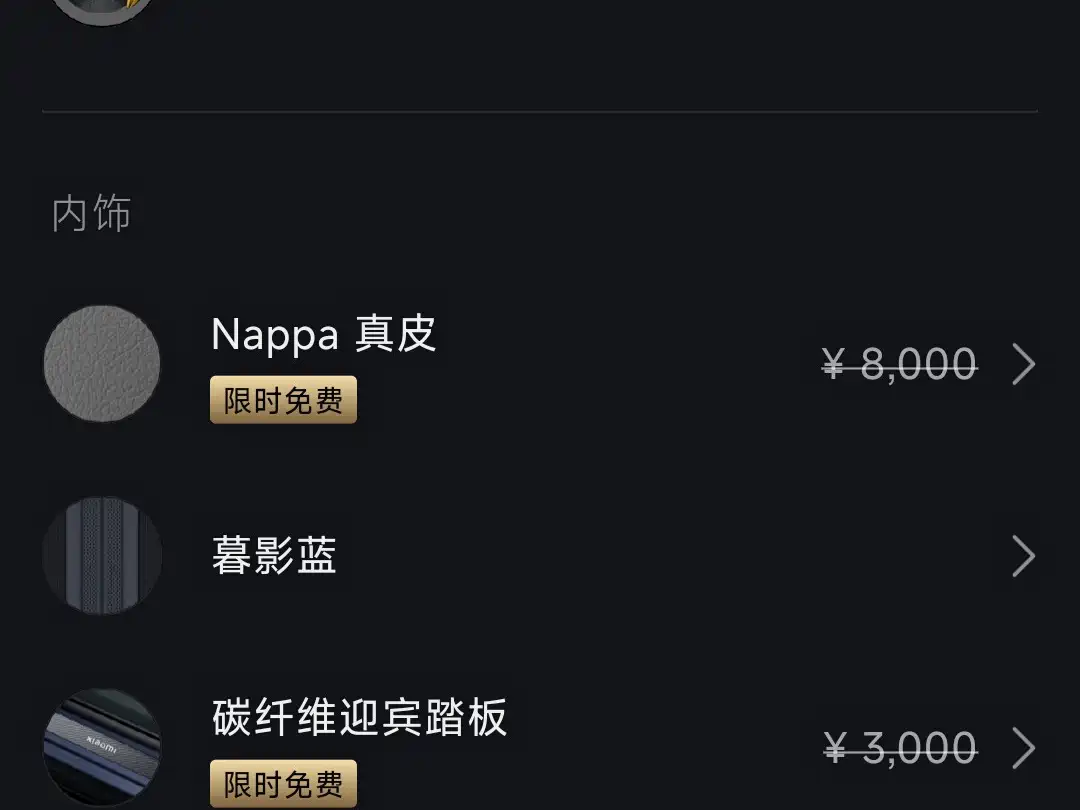Select the gray Nappa leather swatch
The image size is (1080, 810).
[102, 363]
